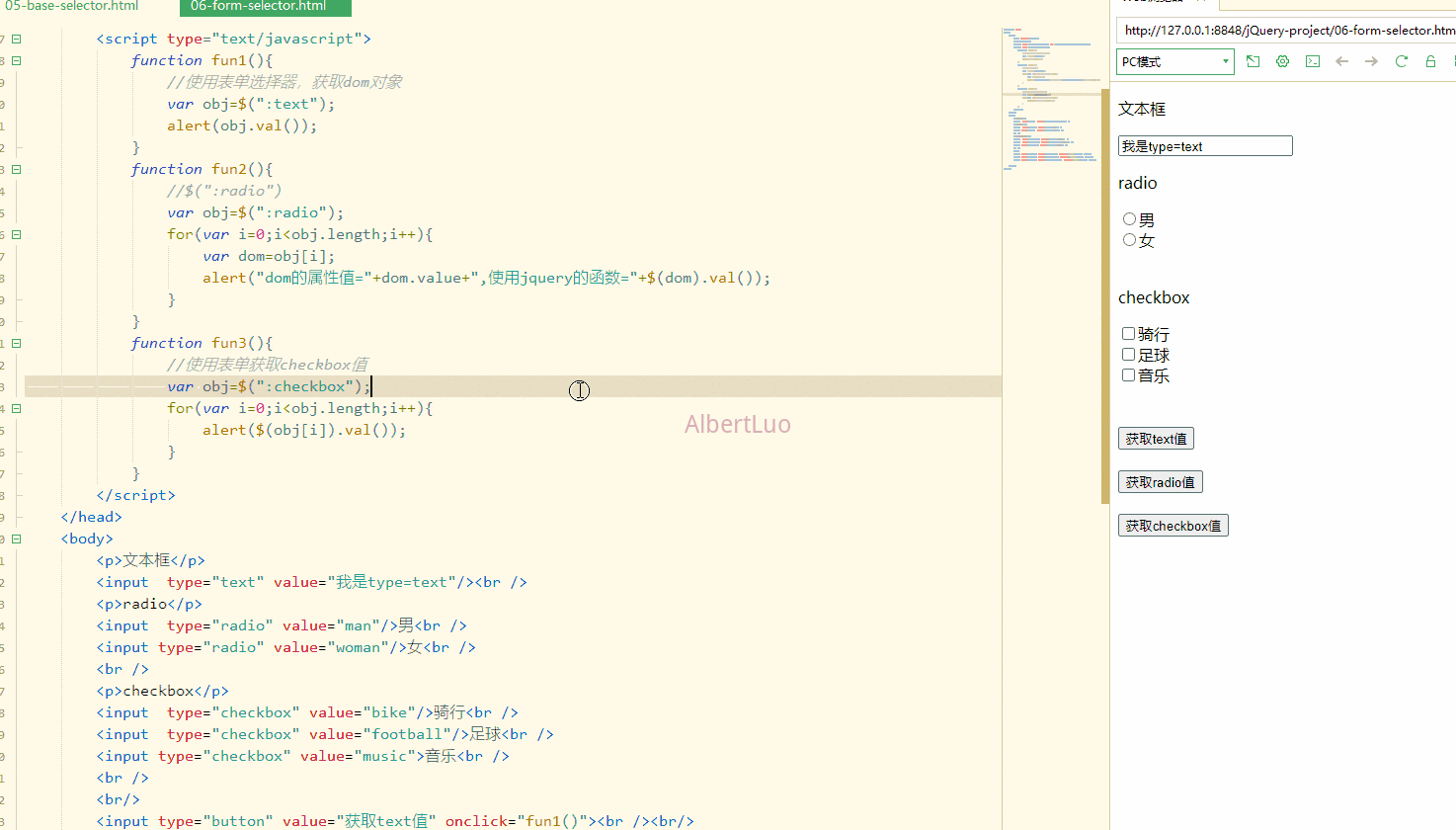The image size is (1456, 830).
Task: Switch to the 05-base-selector.html tab
Action: (72, 6)
